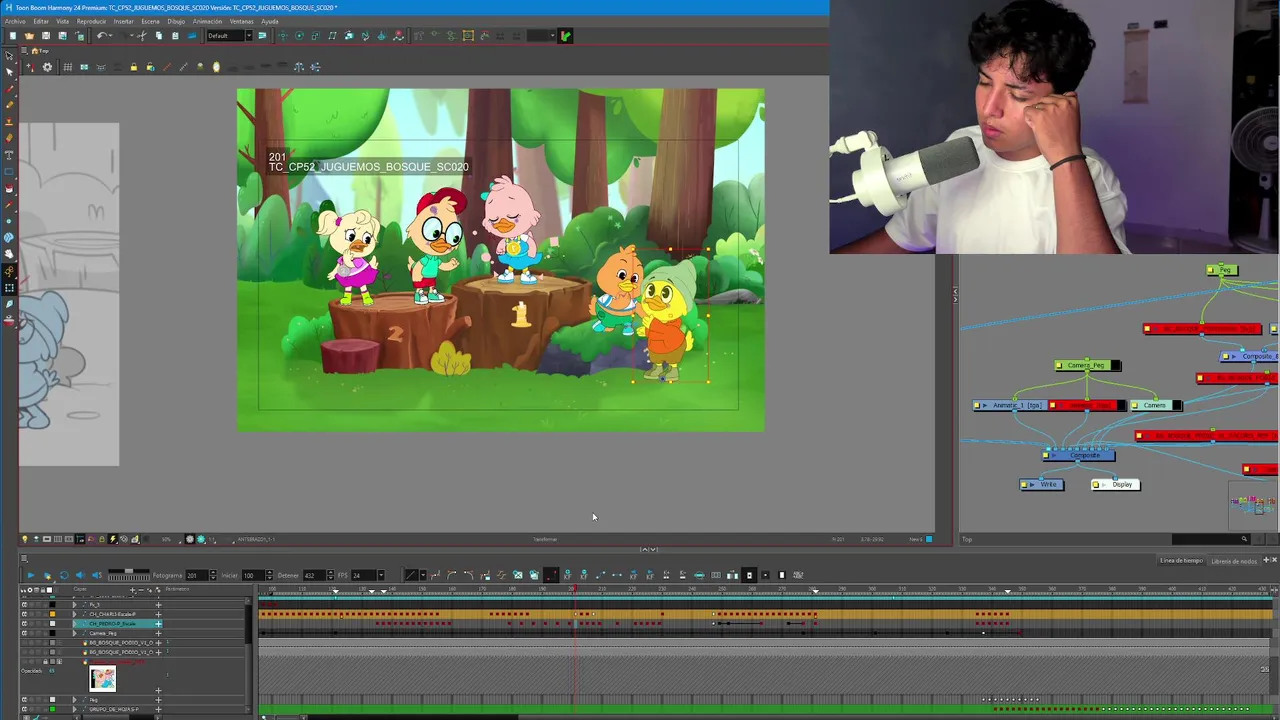The height and width of the screenshot is (720, 1280).
Task: Click the Open scene folder icon
Action: click(30, 36)
